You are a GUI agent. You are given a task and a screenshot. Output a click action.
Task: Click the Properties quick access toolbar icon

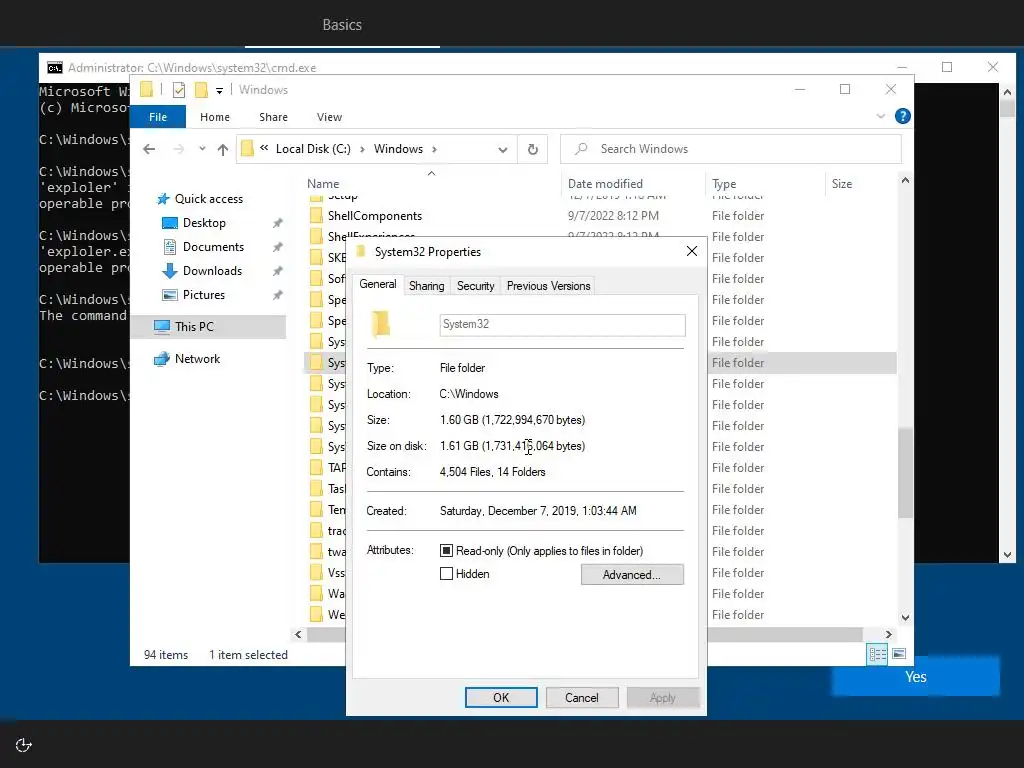(x=178, y=90)
